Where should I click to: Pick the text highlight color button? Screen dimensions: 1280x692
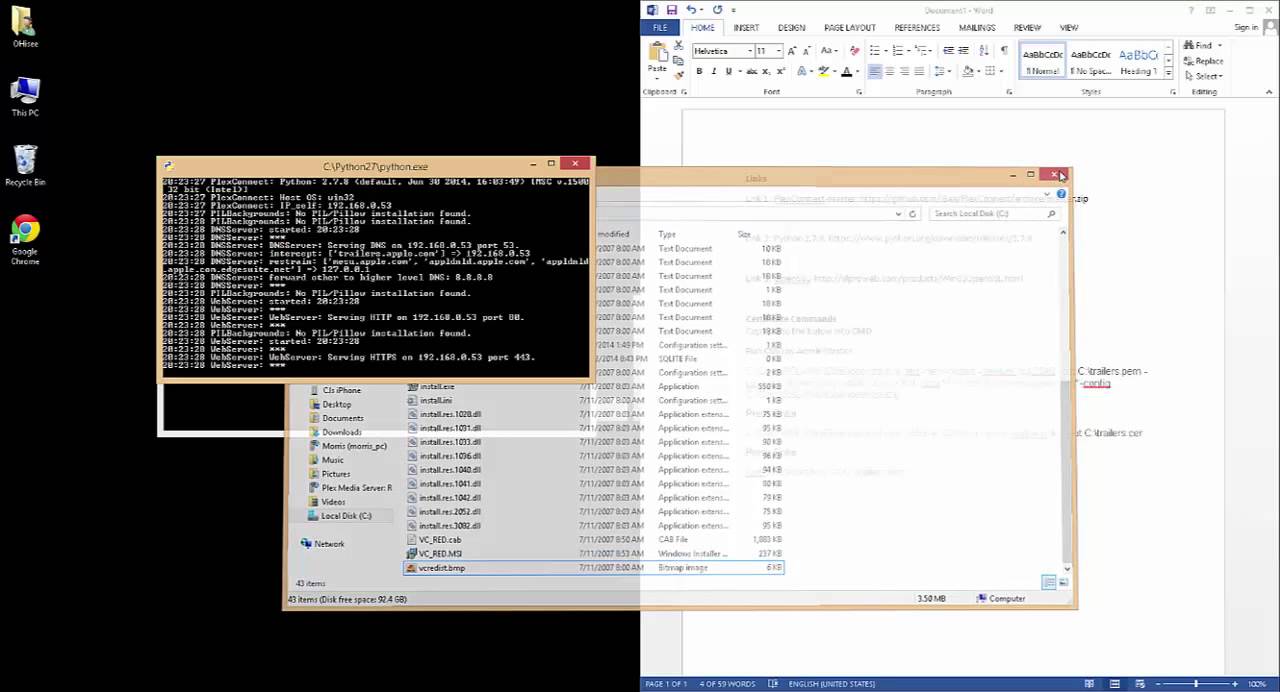coord(822,71)
